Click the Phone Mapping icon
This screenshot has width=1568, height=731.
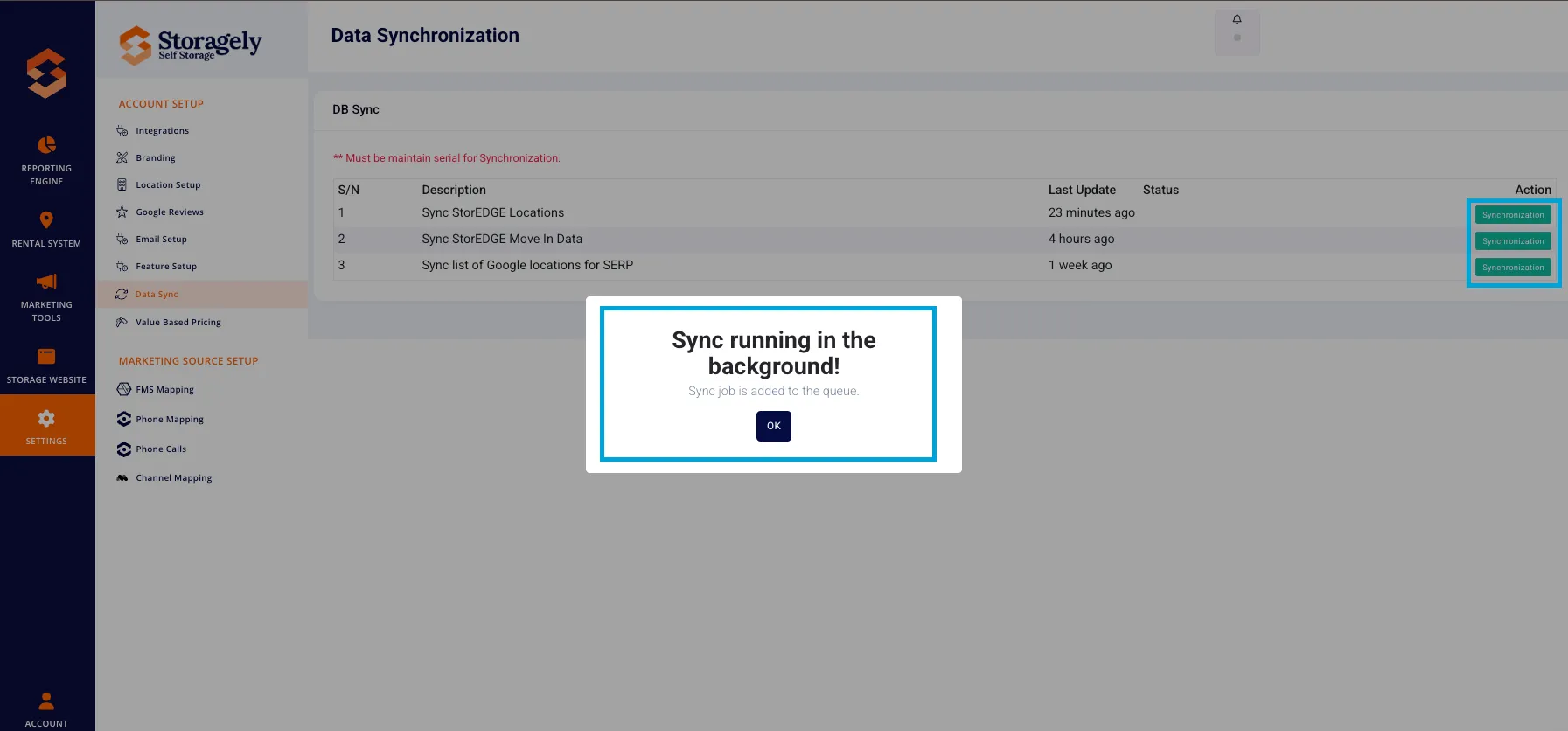point(123,420)
